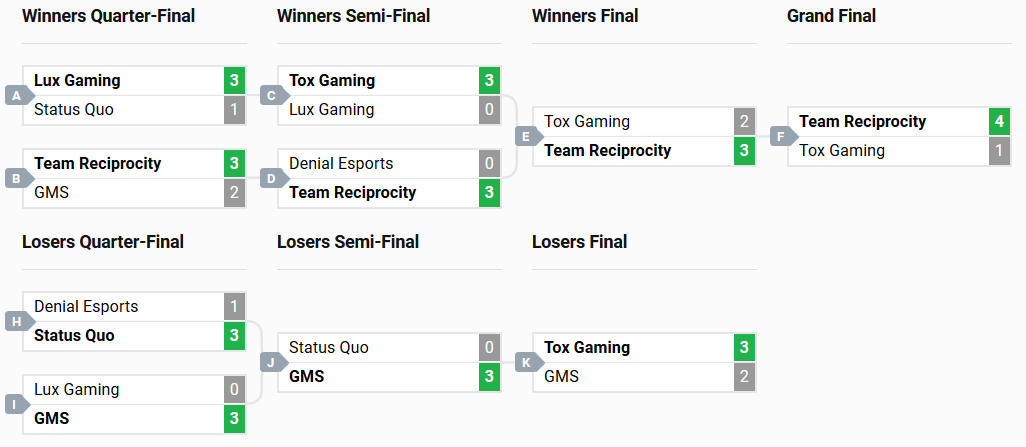Click Tox Gaming in Losers Final
This screenshot has width=1026, height=447.
(587, 347)
